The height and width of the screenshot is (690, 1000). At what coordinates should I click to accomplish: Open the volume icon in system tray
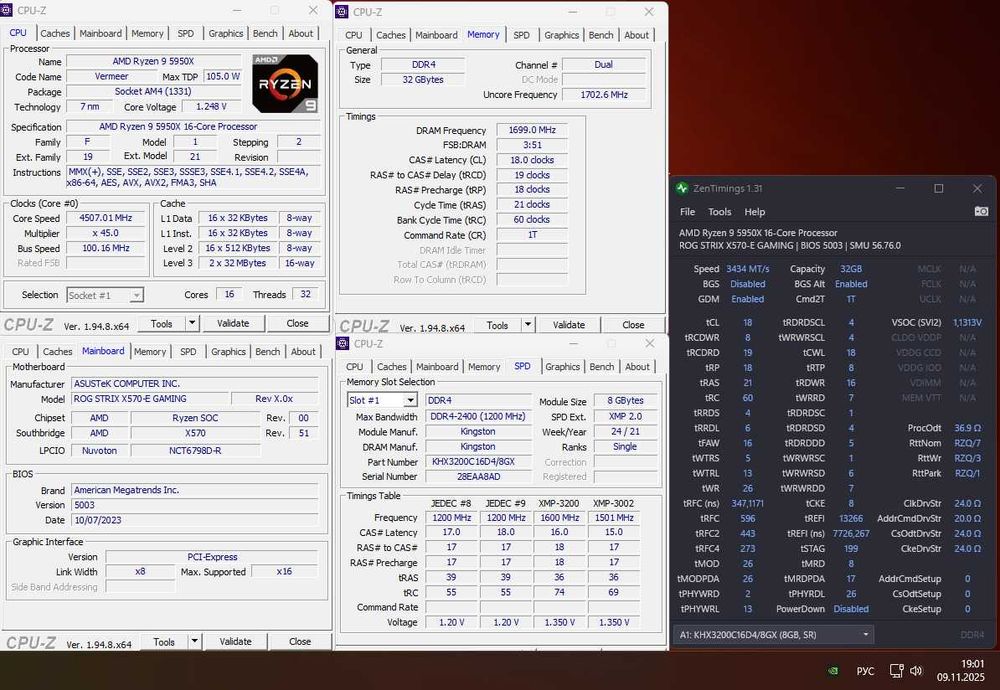click(916, 671)
